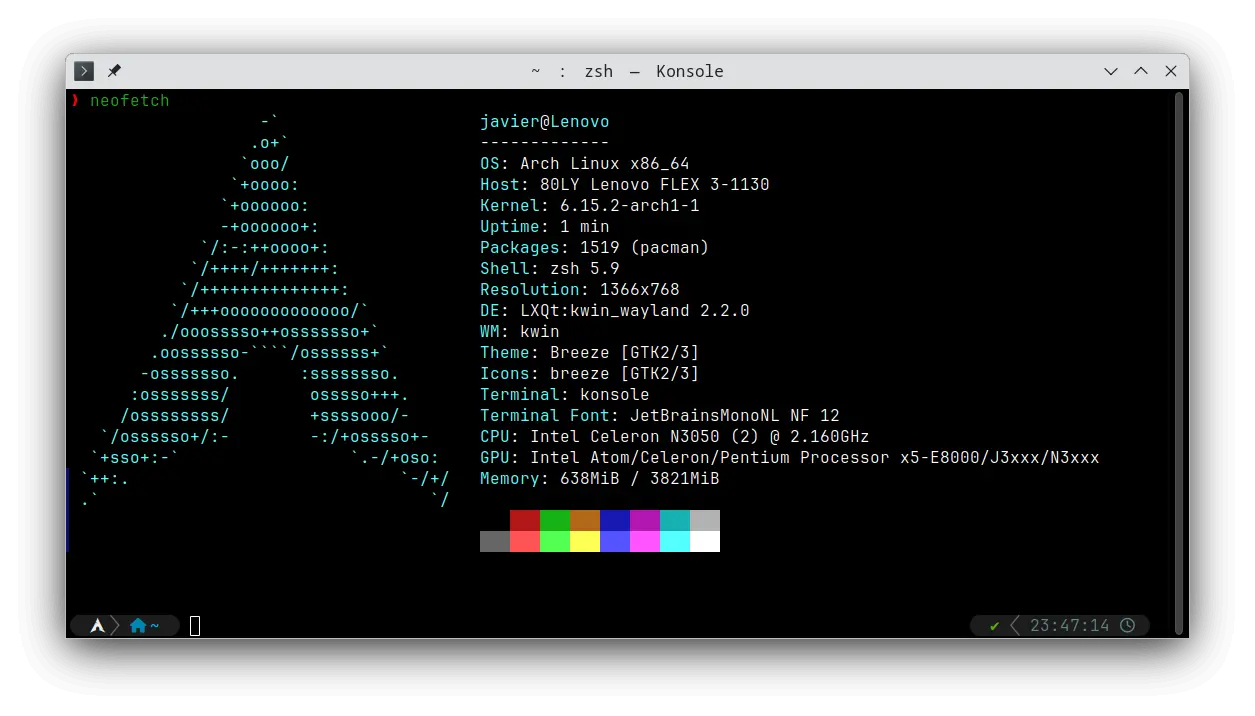This screenshot has width=1255, height=716.
Task: Click the blue home folder icon in prompt
Action: (138, 626)
